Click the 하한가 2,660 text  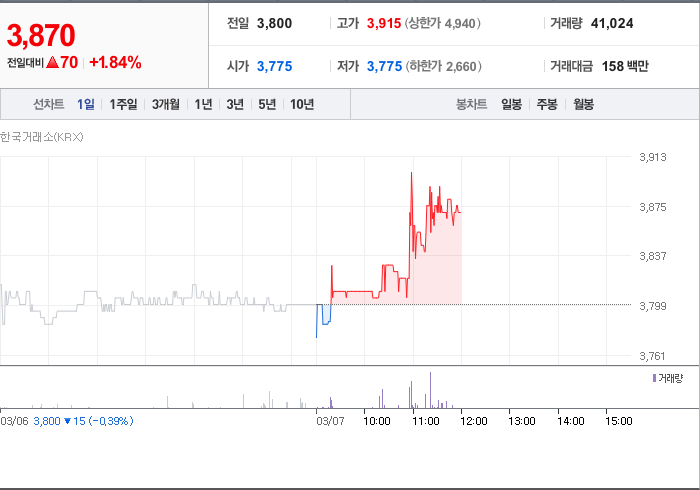[443, 66]
